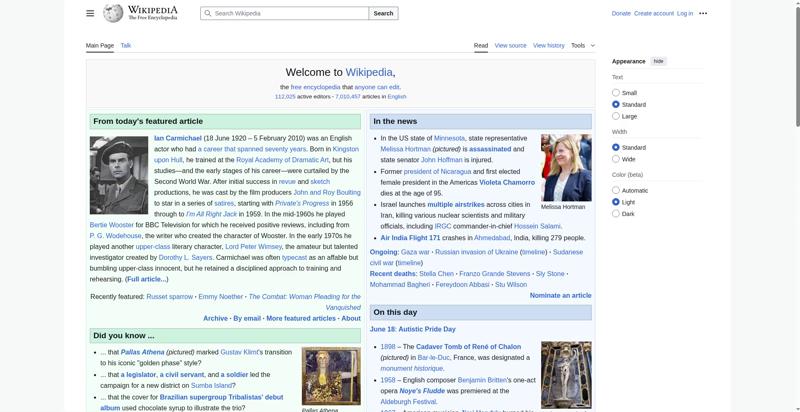Open the Pallas Athena painting thumbnail
Image resolution: width=800 pixels, height=412 pixels.
[331, 376]
